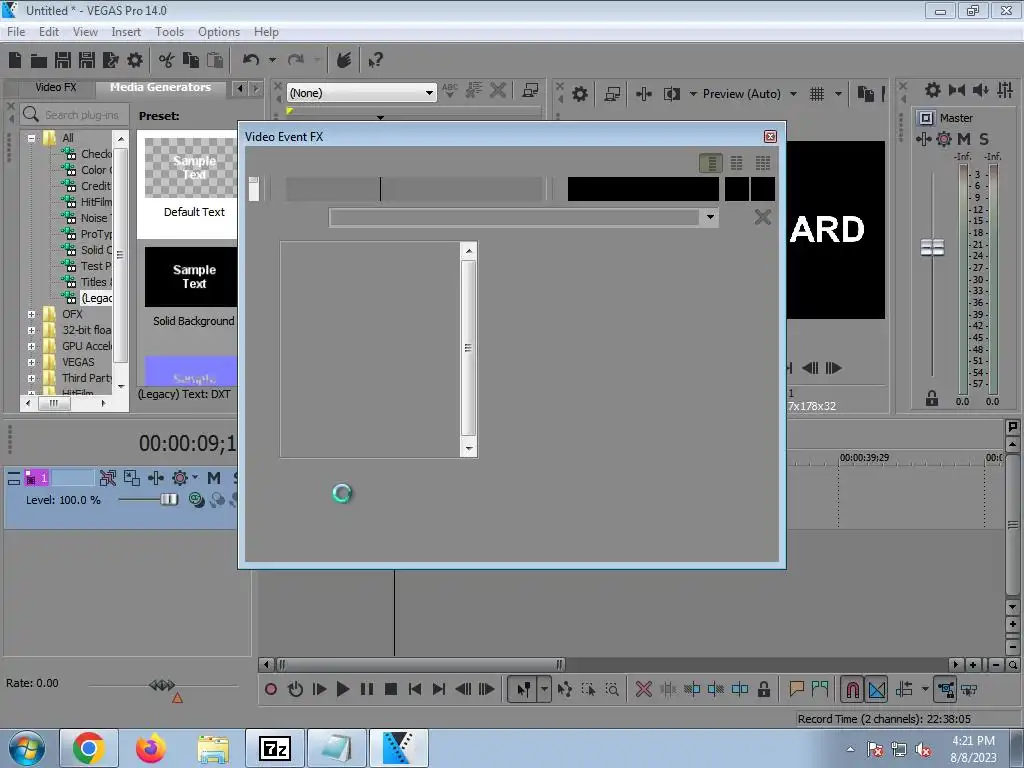Click the Split Screen View icon

[671, 94]
